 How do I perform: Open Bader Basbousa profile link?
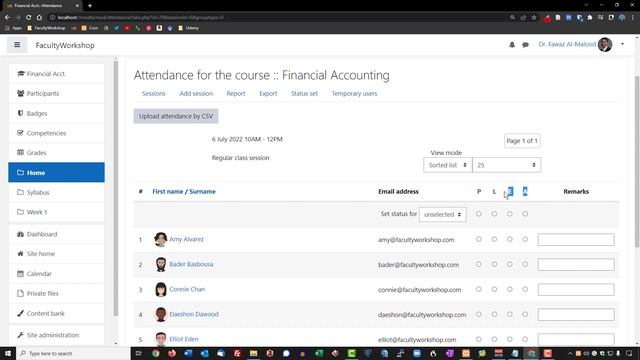191,264
